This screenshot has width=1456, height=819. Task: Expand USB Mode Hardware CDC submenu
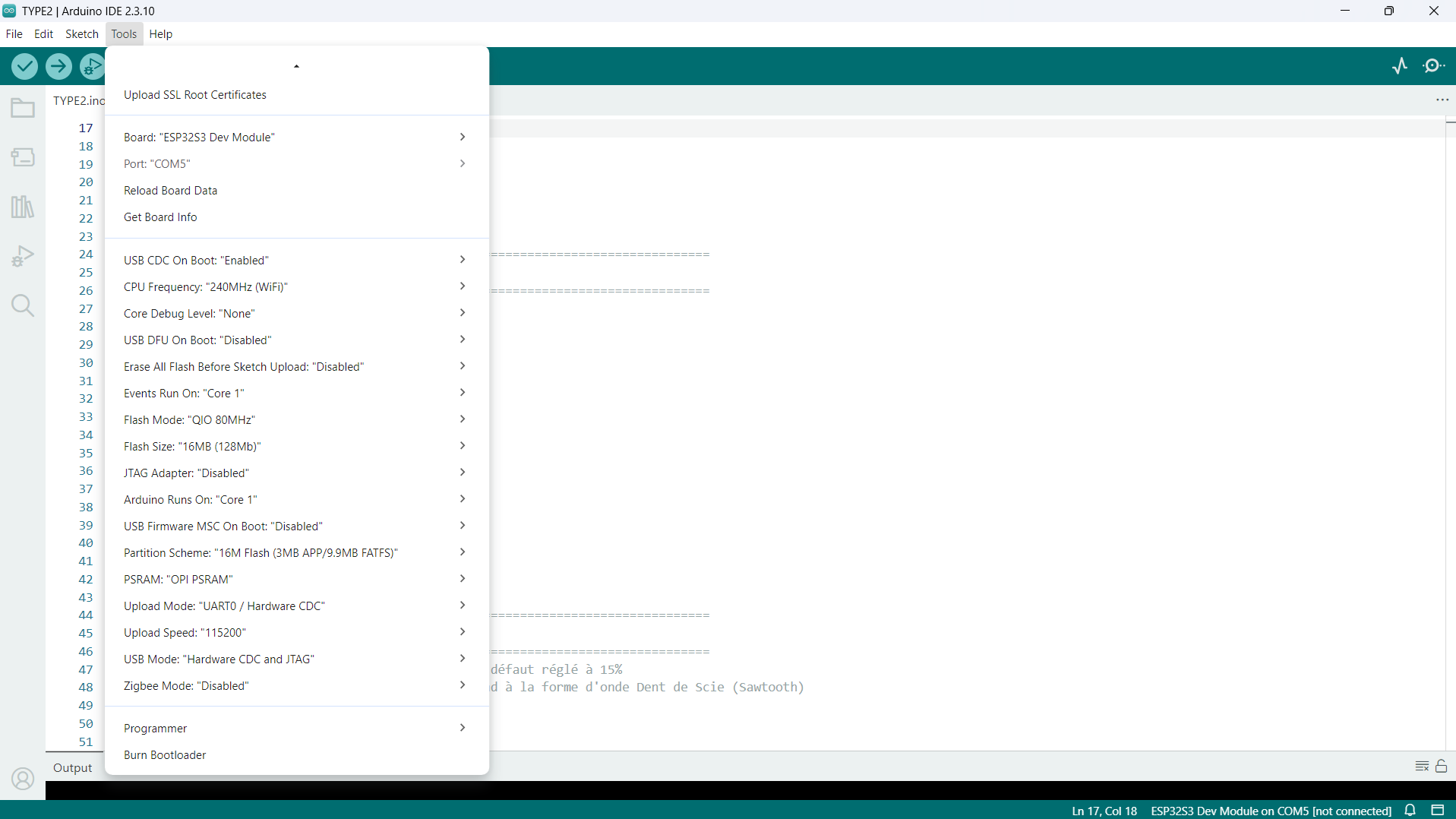pos(297,659)
